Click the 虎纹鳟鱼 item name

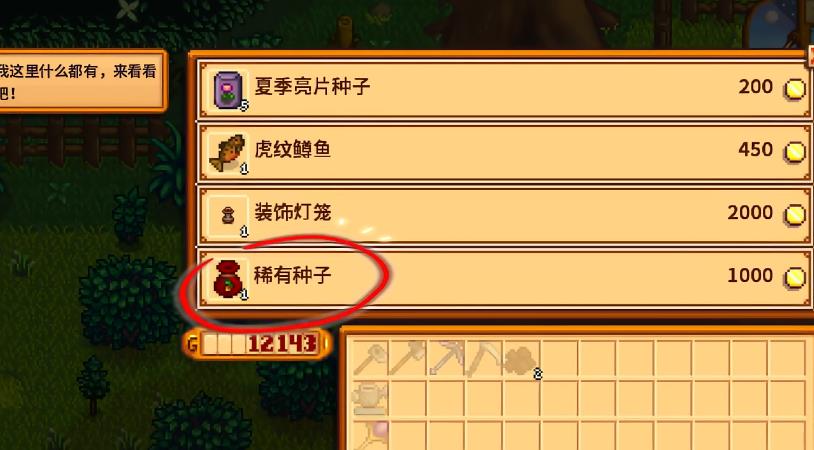(292, 149)
